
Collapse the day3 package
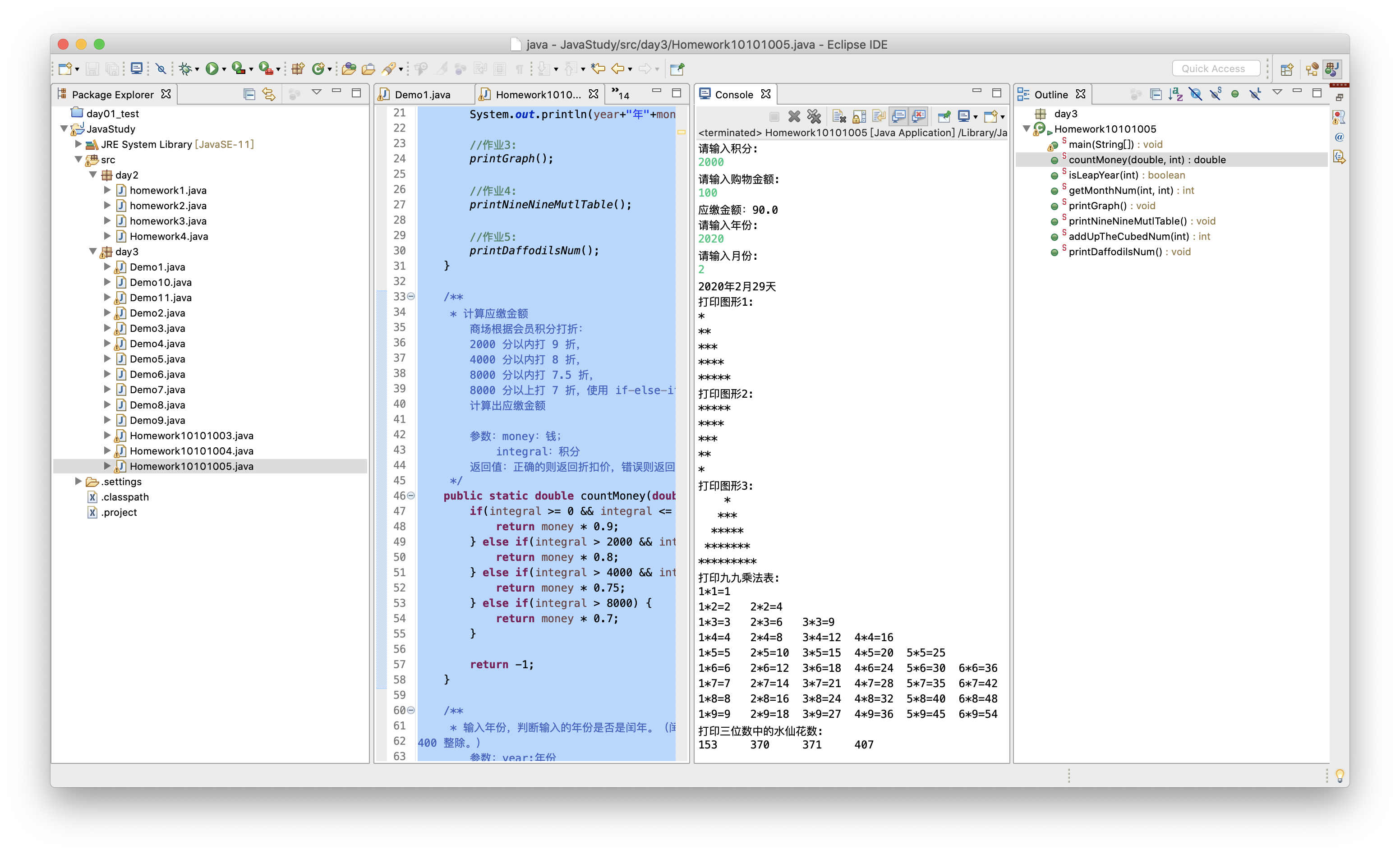pos(92,251)
